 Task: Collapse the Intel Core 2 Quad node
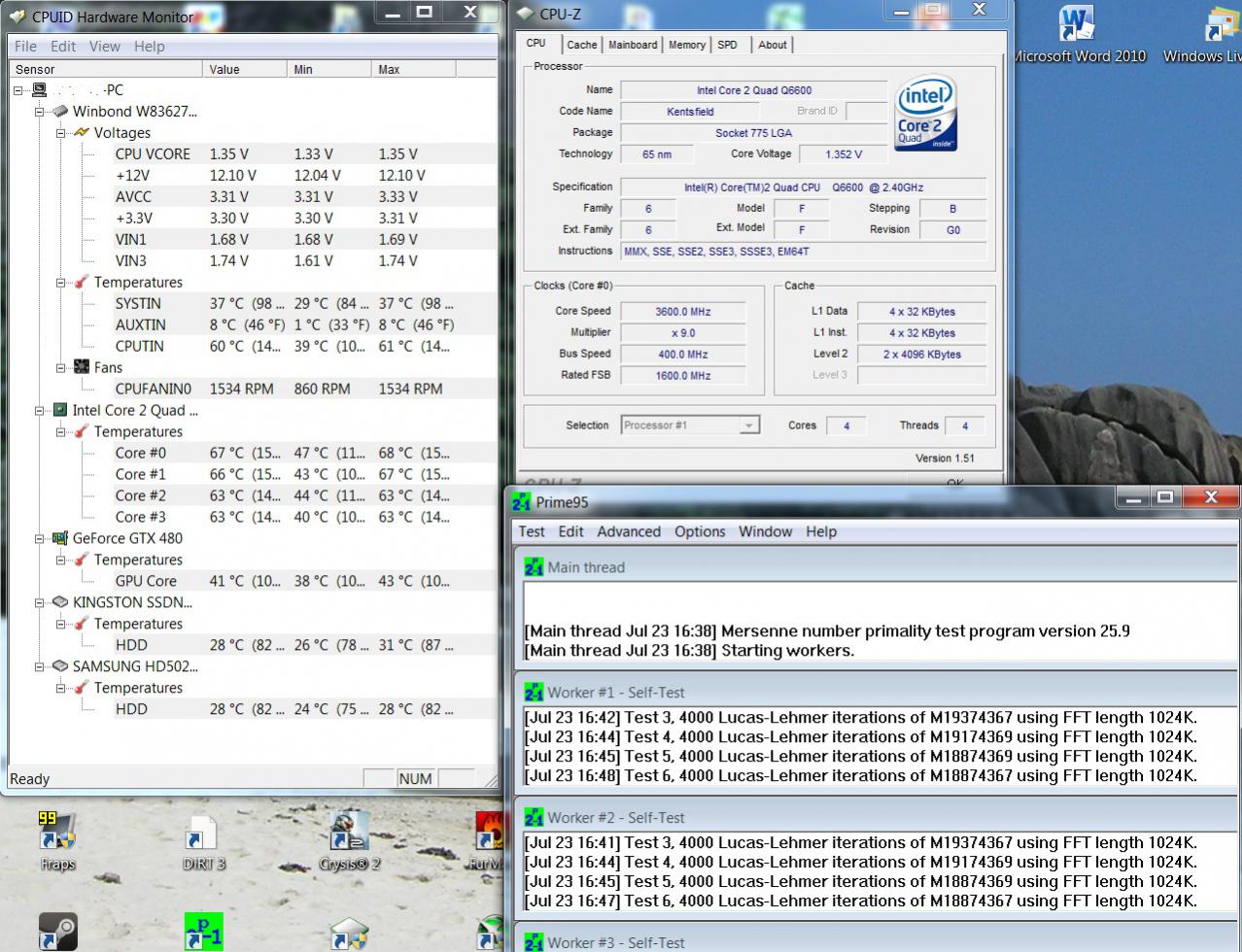point(40,411)
